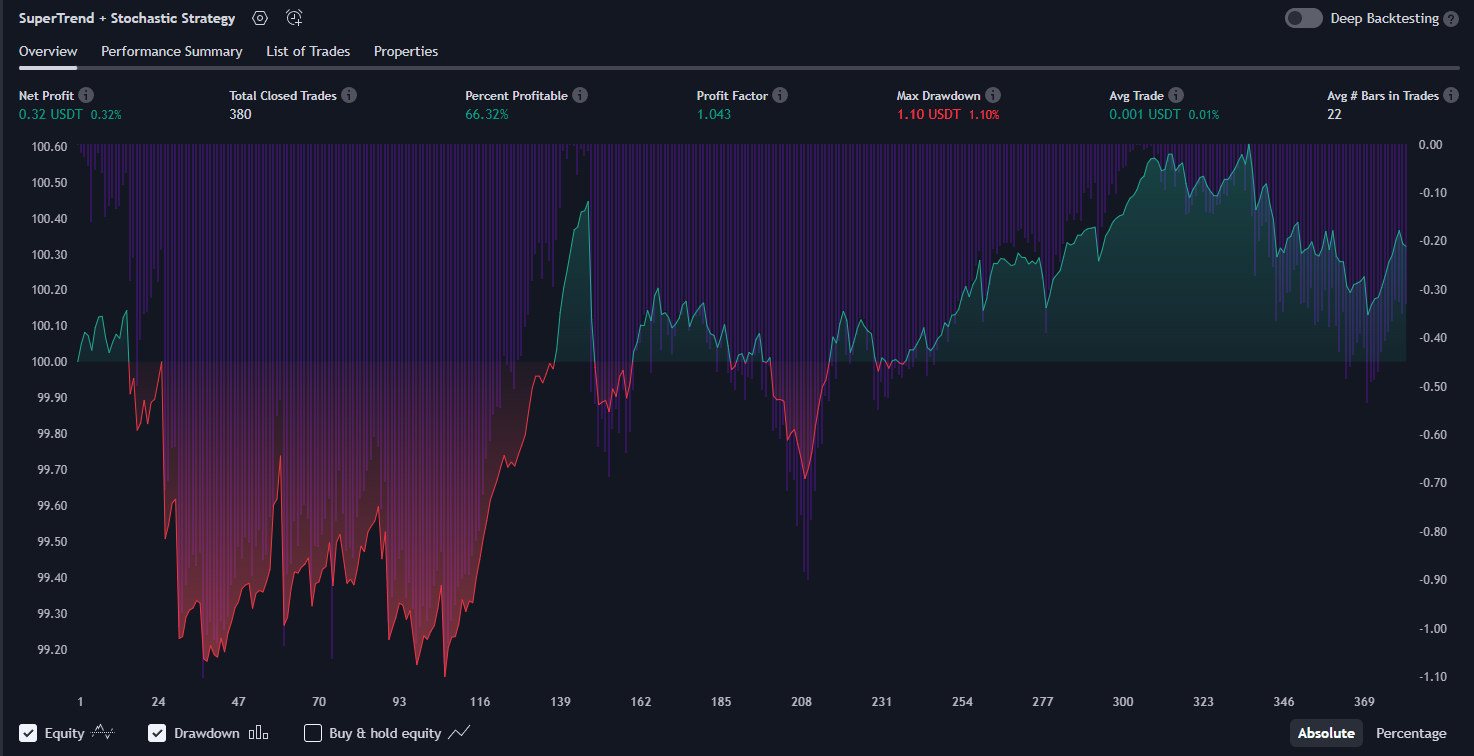The height and width of the screenshot is (756, 1474).
Task: Click the Equity line chart icon
Action: point(103,733)
